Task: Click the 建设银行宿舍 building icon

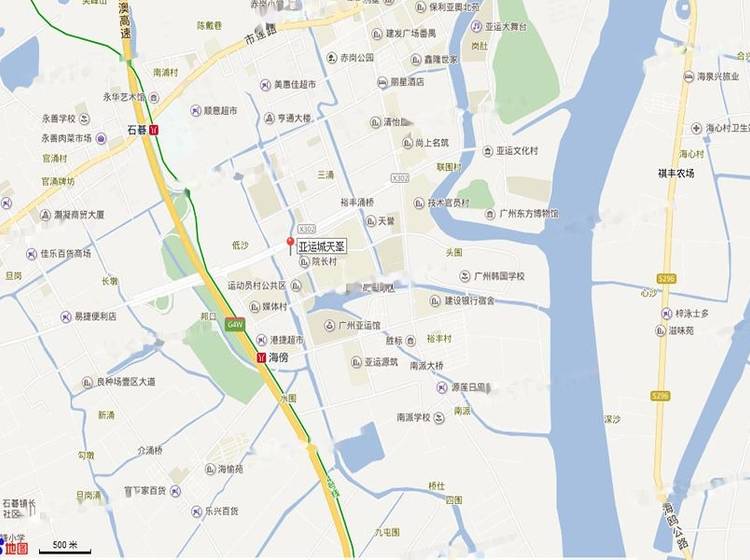Action: coord(435,301)
